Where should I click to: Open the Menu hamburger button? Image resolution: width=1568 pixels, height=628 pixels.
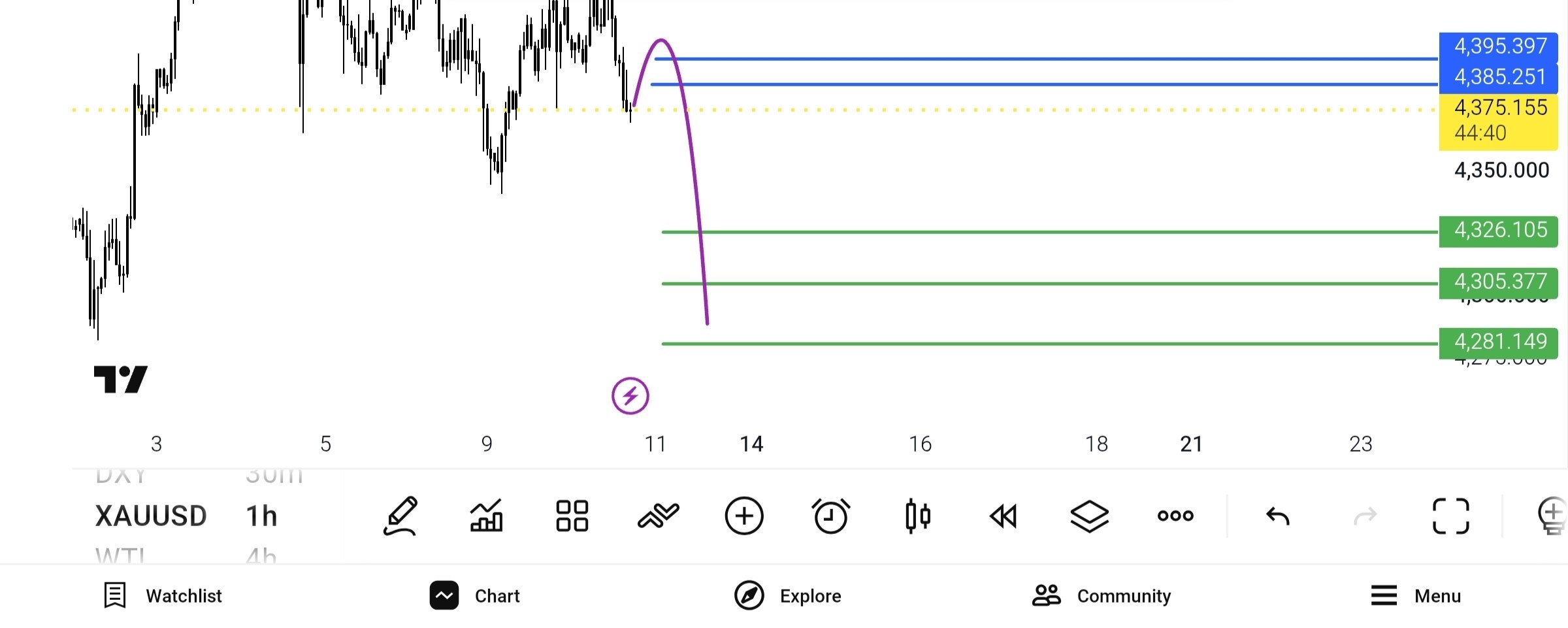point(1415,596)
